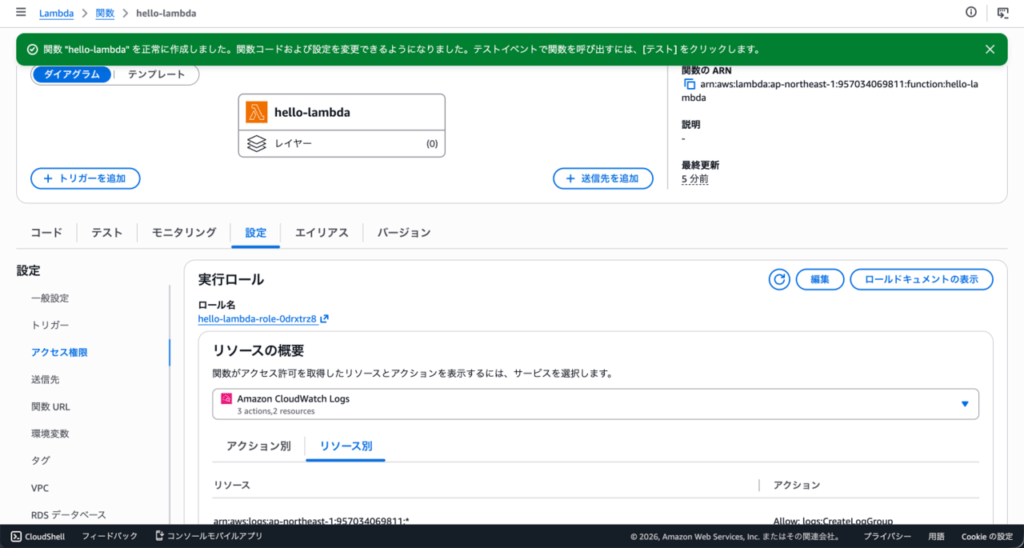Expand the Amazon CloudWatch Logs dropdown
Viewport: 1024px width, 548px height.
point(596,404)
